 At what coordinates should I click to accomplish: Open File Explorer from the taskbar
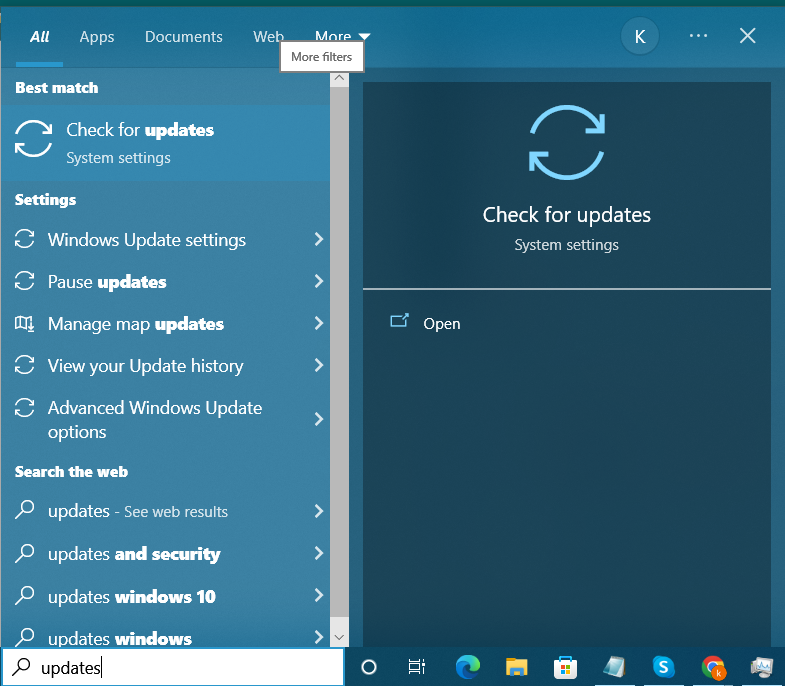[x=517, y=667]
